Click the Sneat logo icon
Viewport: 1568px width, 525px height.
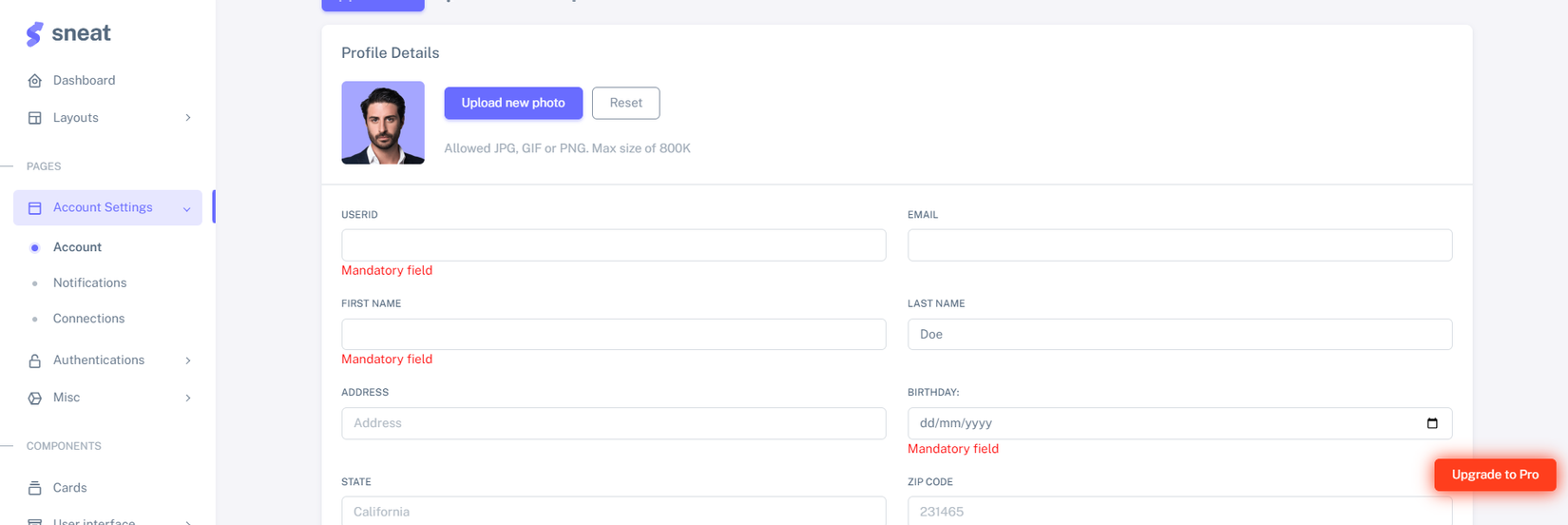click(34, 34)
